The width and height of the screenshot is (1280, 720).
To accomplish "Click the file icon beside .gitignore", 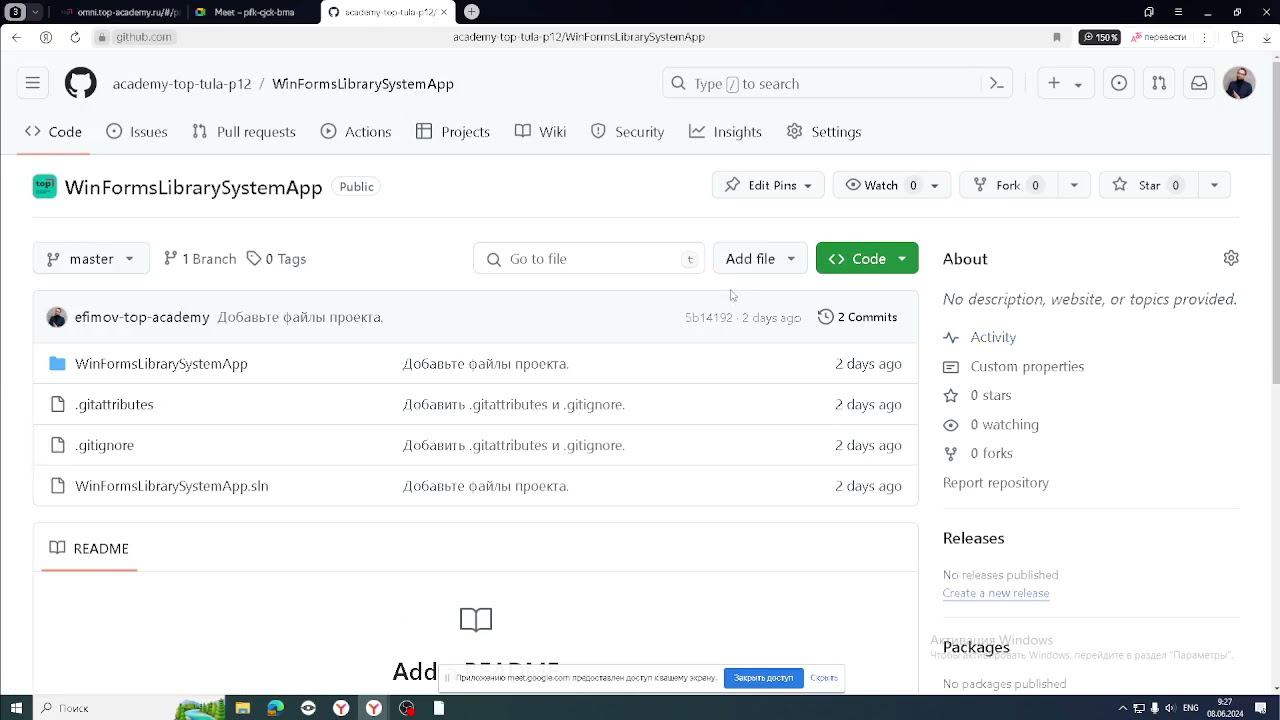I will point(57,445).
